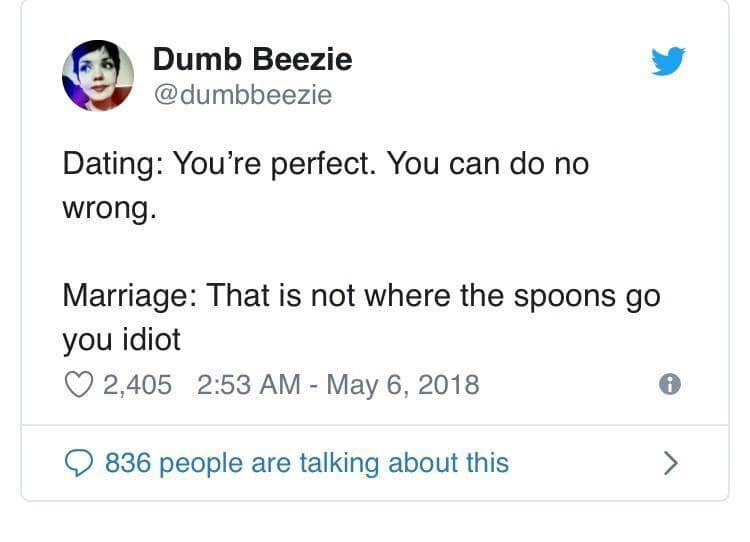Open "836 people are talking about this"

[x=306, y=463]
